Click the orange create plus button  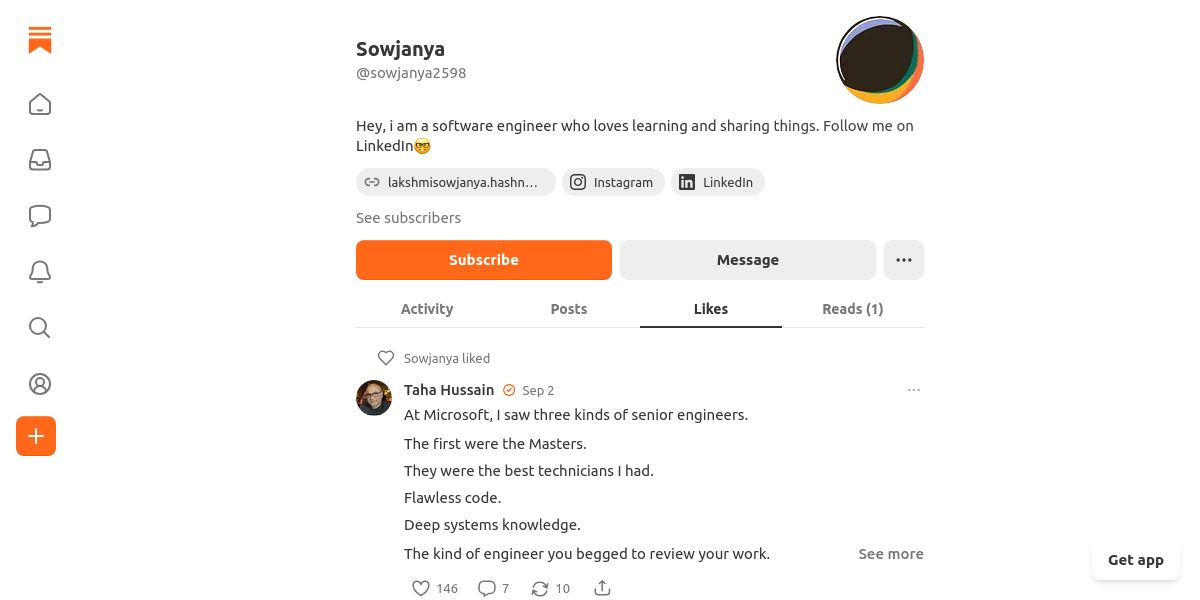(36, 436)
